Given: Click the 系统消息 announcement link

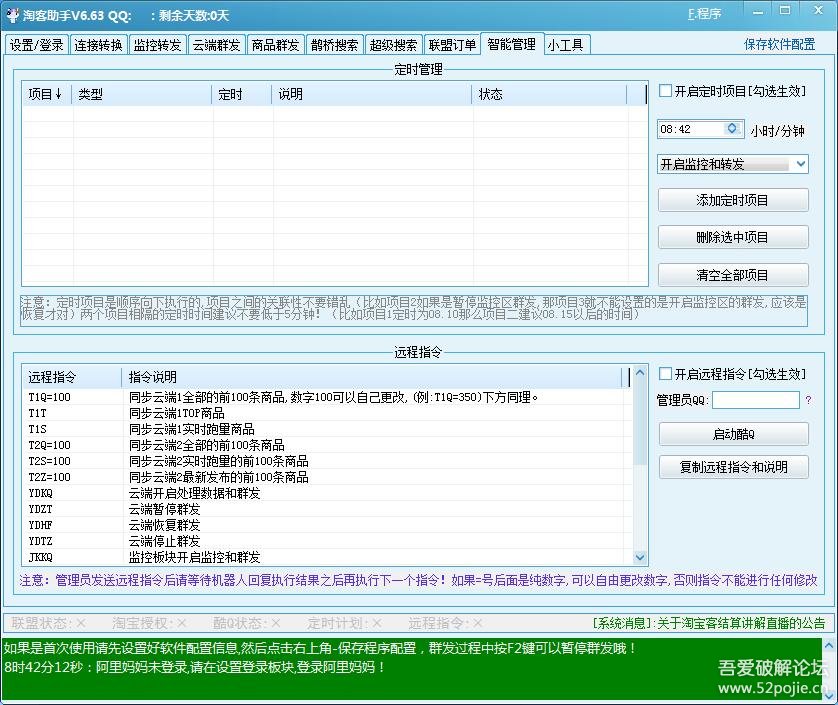Looking at the screenshot, I should (709, 623).
